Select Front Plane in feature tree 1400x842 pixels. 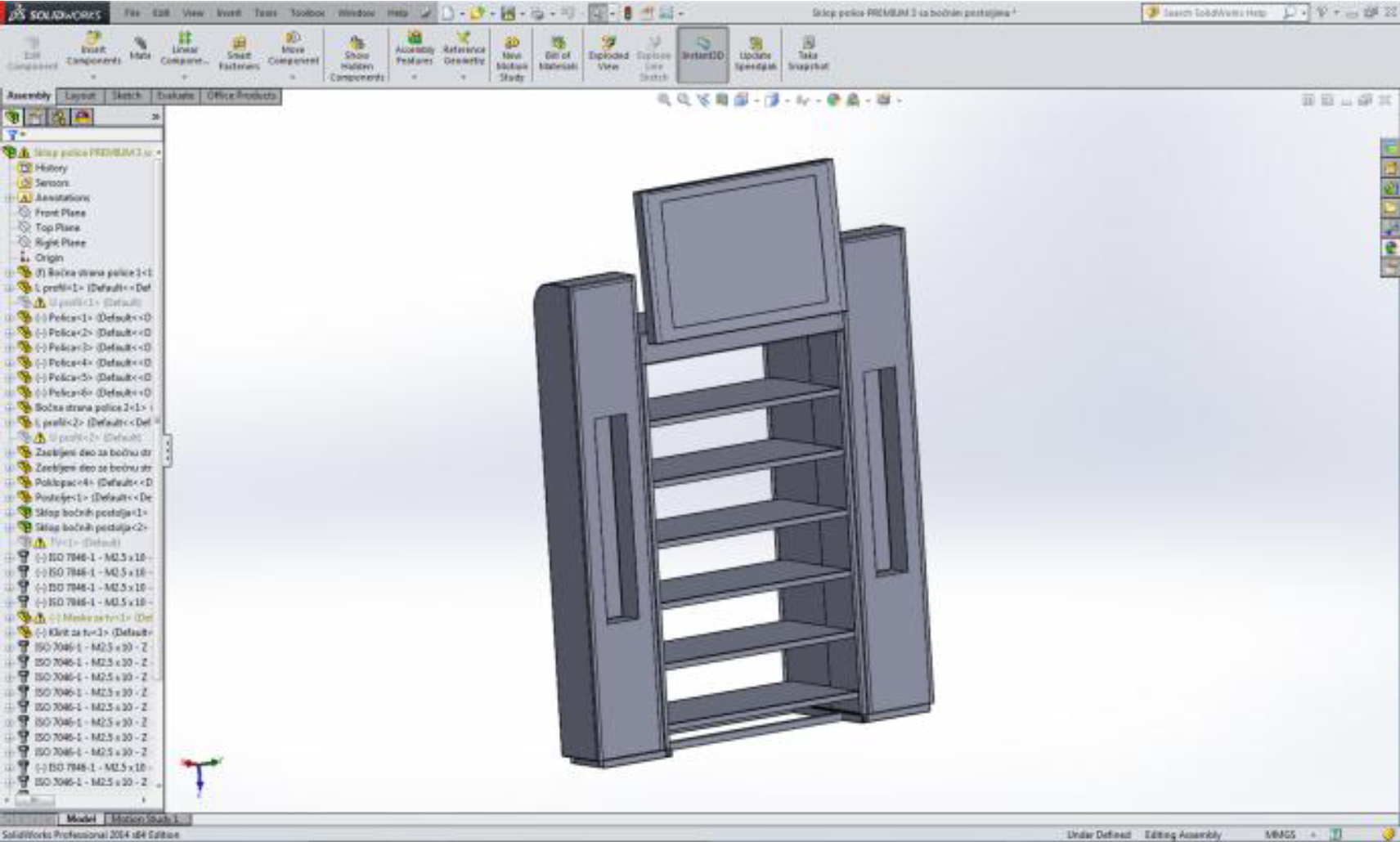[x=60, y=213]
